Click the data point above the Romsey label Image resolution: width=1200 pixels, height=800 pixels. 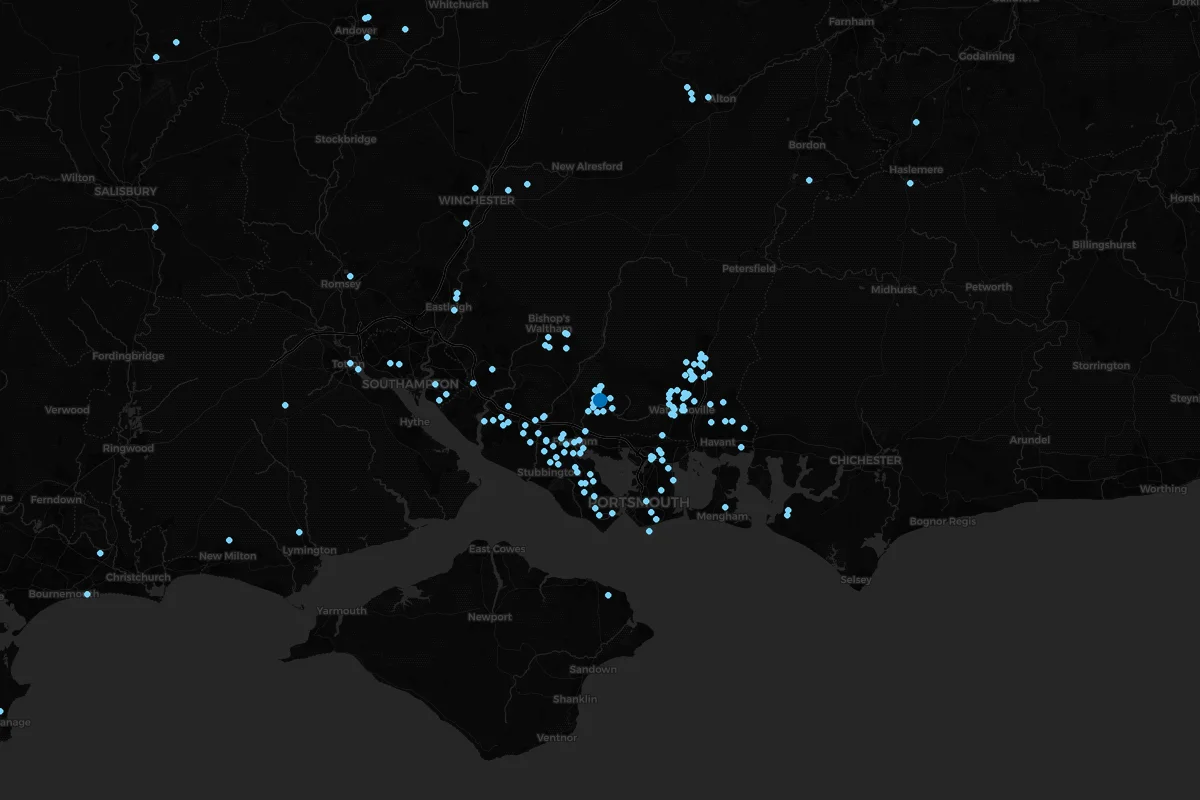click(350, 276)
